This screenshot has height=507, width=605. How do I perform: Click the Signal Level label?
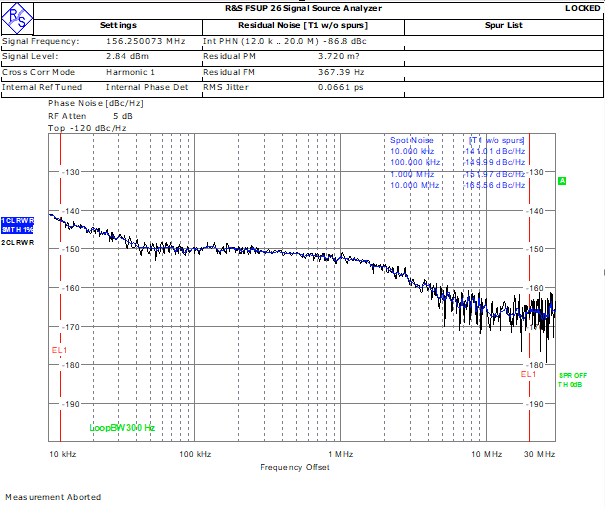[30, 56]
